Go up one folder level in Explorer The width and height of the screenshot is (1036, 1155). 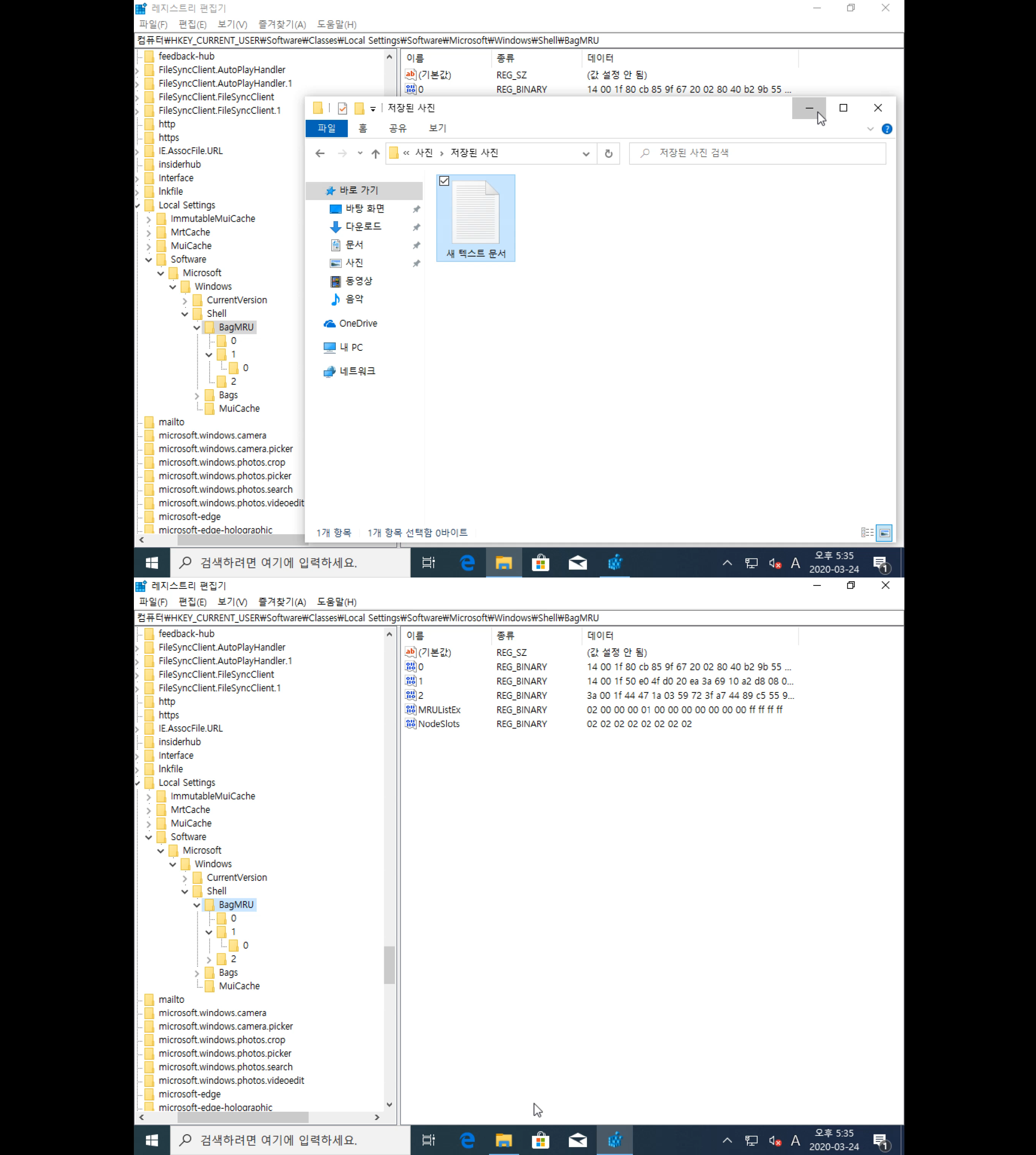375,153
